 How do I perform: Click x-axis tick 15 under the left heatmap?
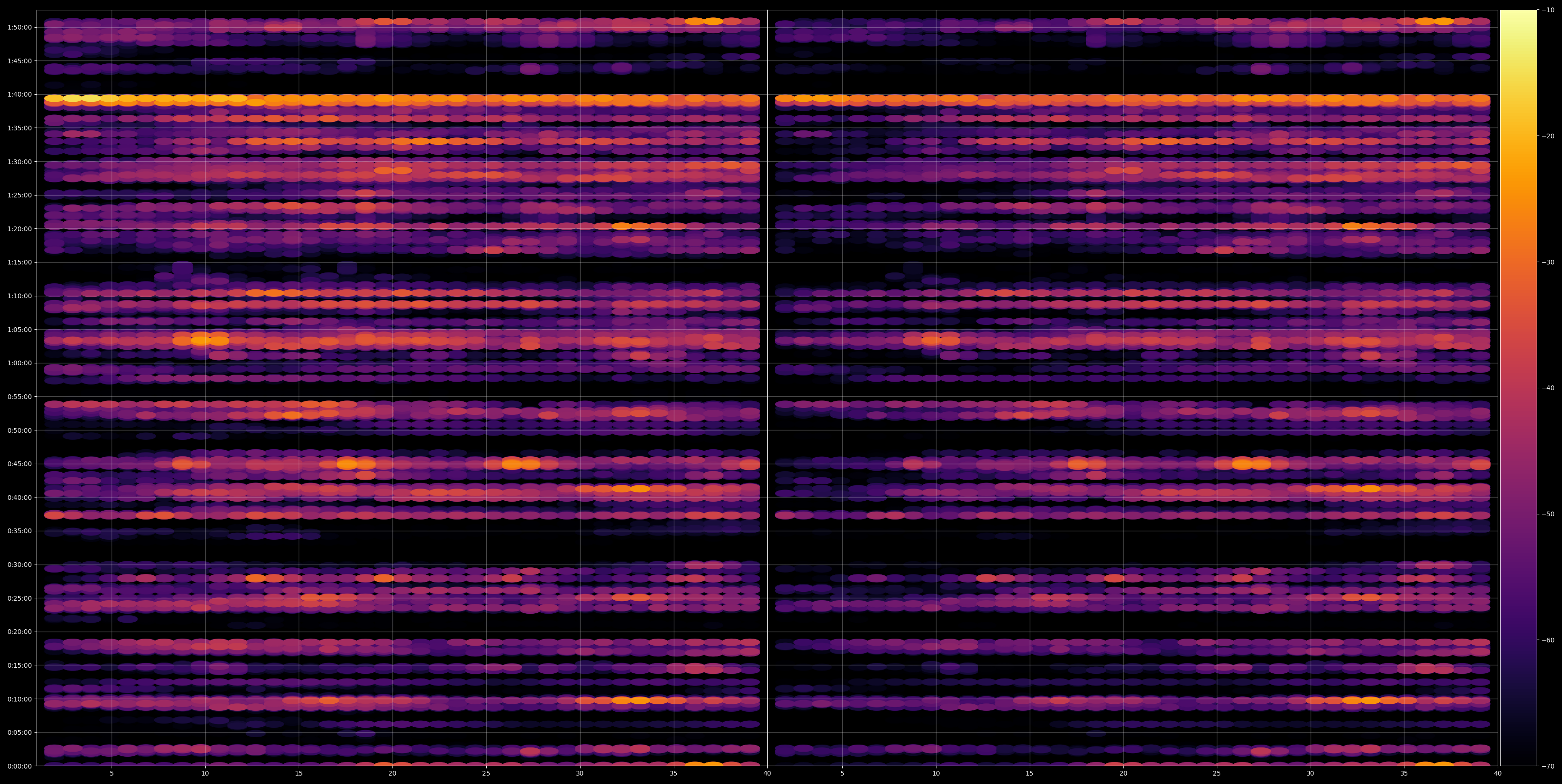299,774
